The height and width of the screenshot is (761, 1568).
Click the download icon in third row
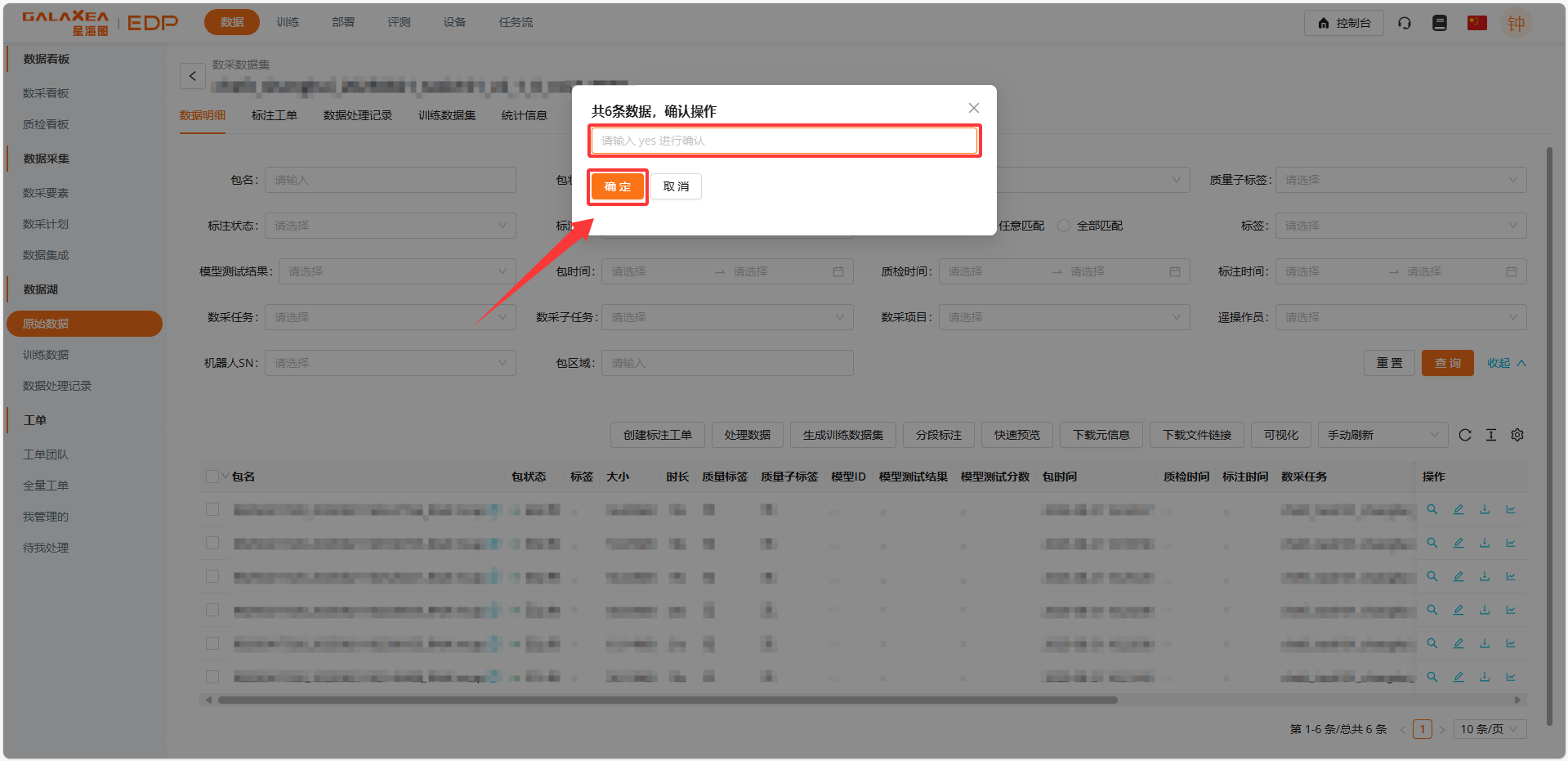click(x=1484, y=576)
